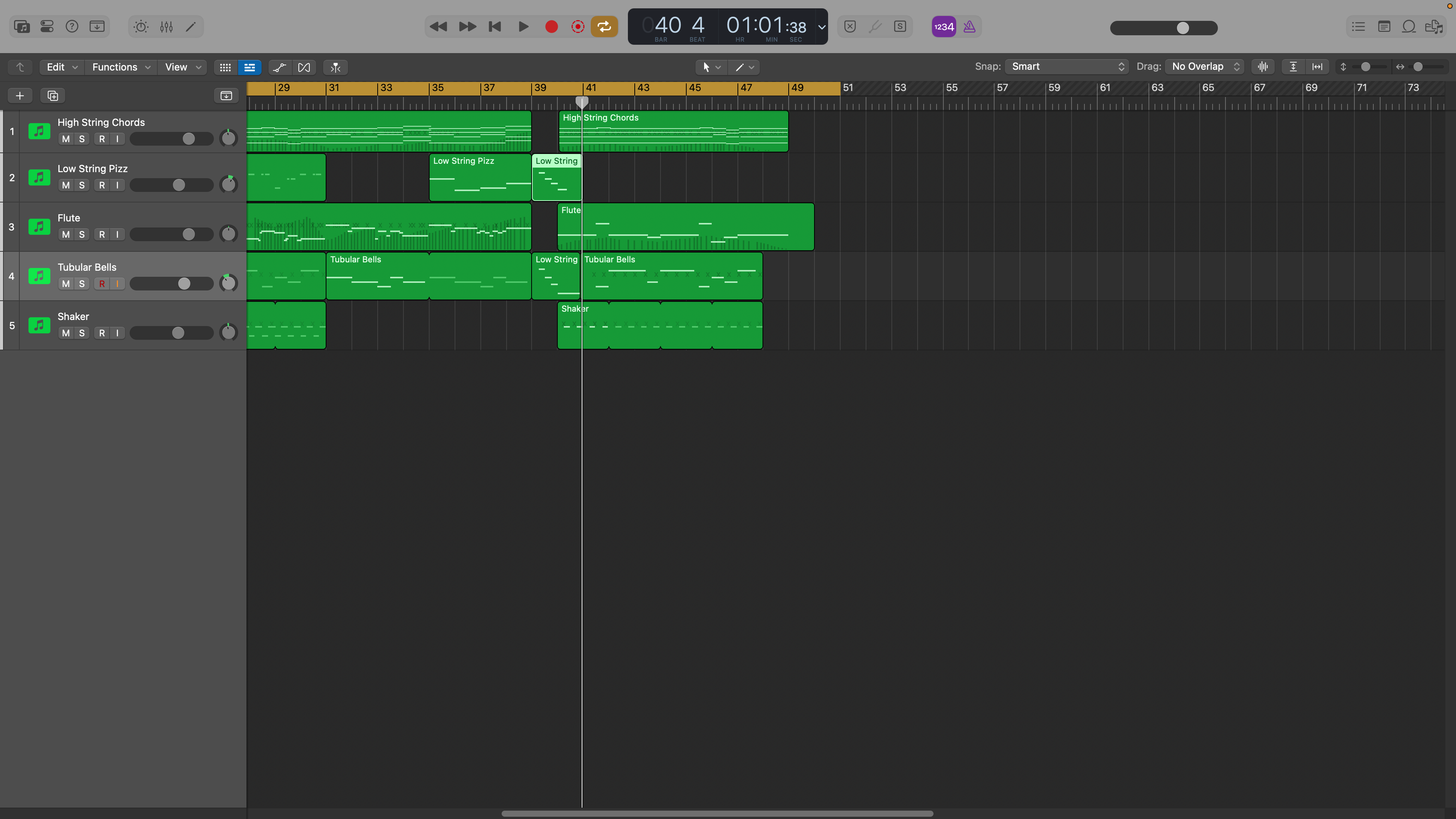1456x819 pixels.
Task: Open the Snap Smart dropdown
Action: pyautogui.click(x=1067, y=67)
